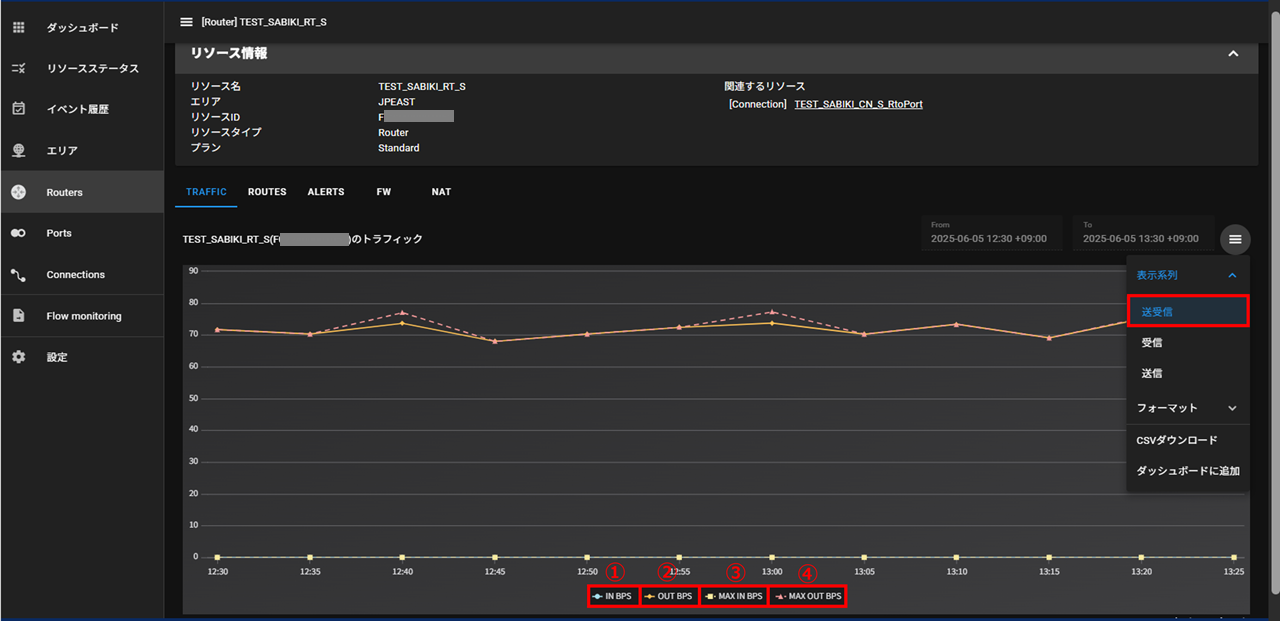1280x621 pixels.
Task: Click CSVダウンロード in the chart menu
Action: point(1176,440)
